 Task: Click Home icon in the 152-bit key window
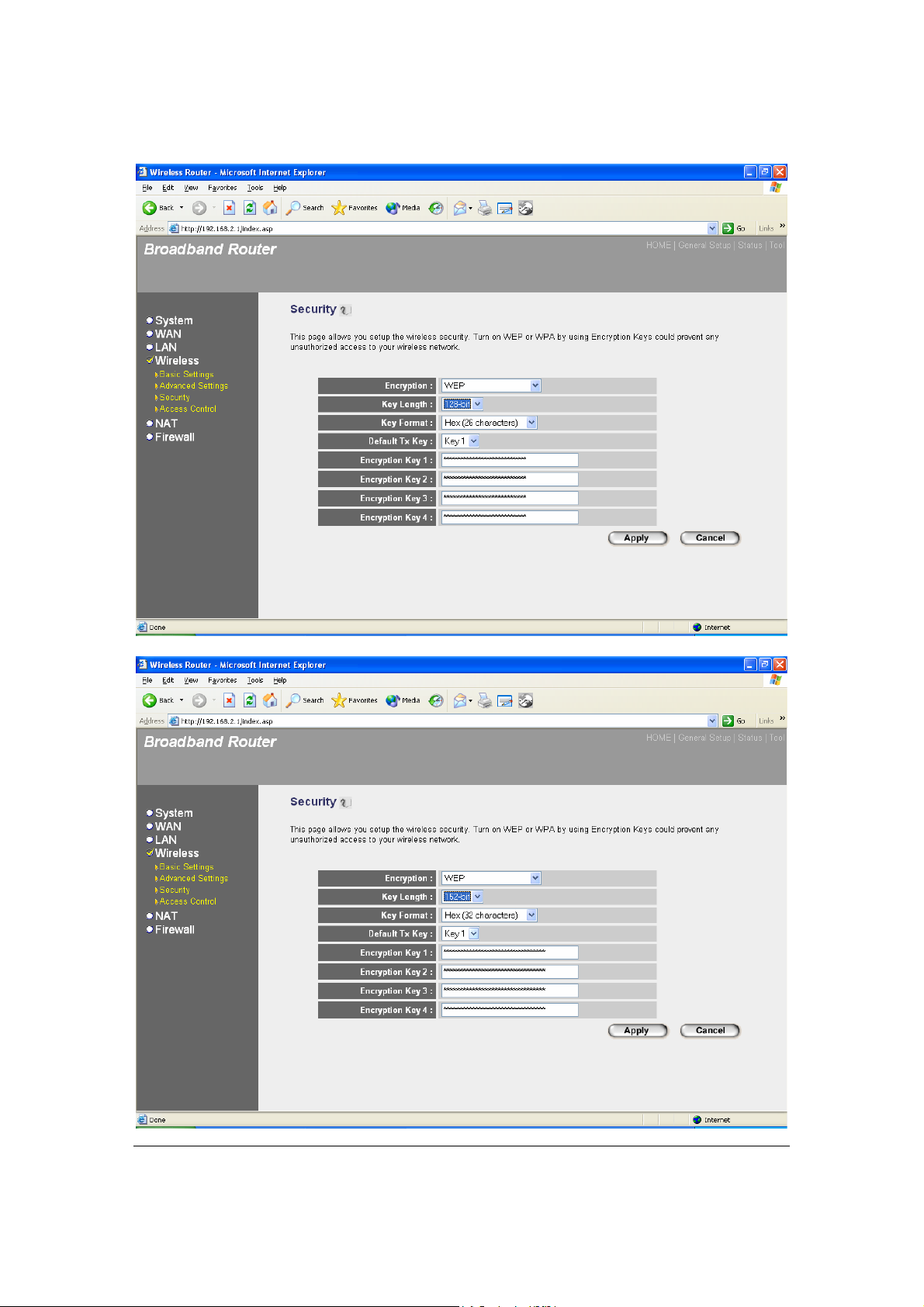pyautogui.click(x=270, y=700)
